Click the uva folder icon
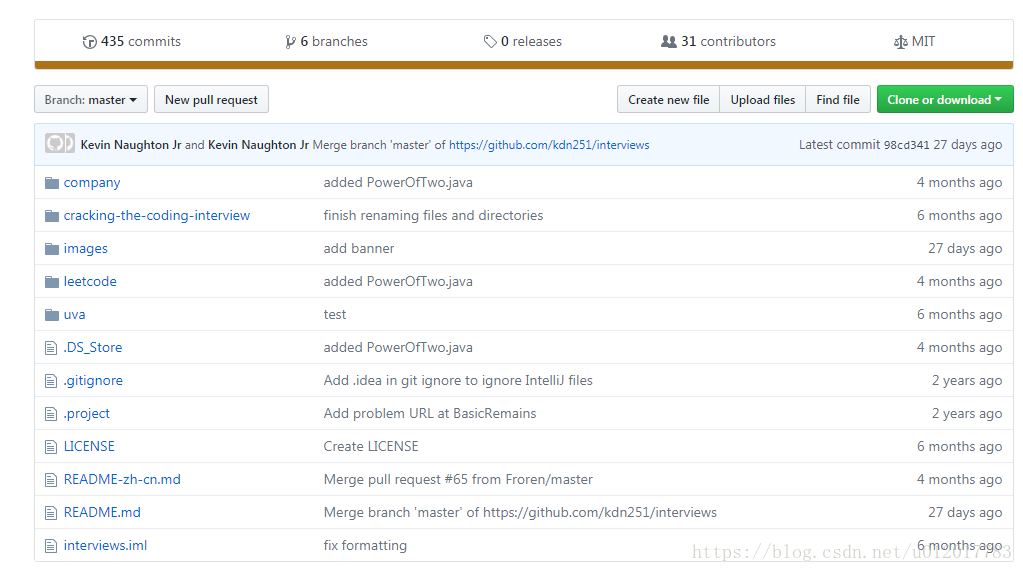The height and width of the screenshot is (572, 1023). point(52,315)
